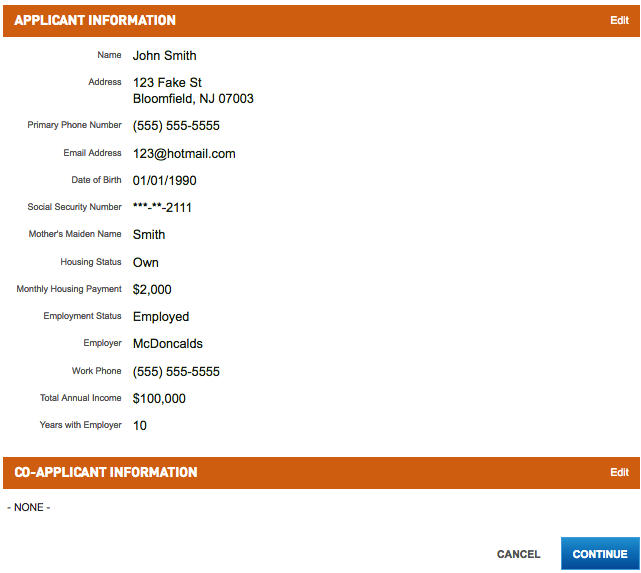641x573 pixels.
Task: Click the Employment Status label
Action: 82,316
